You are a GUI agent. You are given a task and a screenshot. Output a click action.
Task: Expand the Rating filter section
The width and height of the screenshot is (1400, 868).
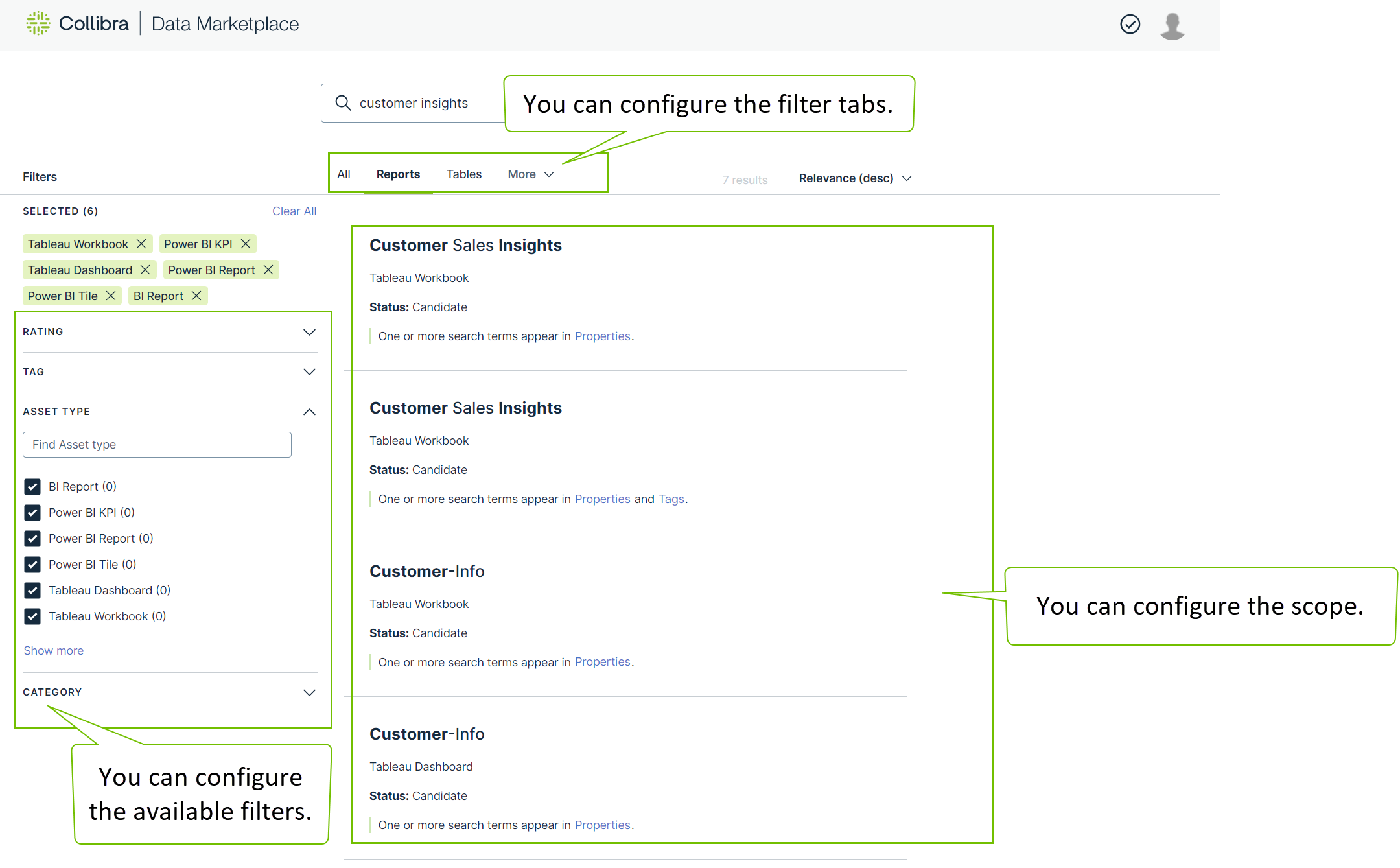pyautogui.click(x=309, y=332)
